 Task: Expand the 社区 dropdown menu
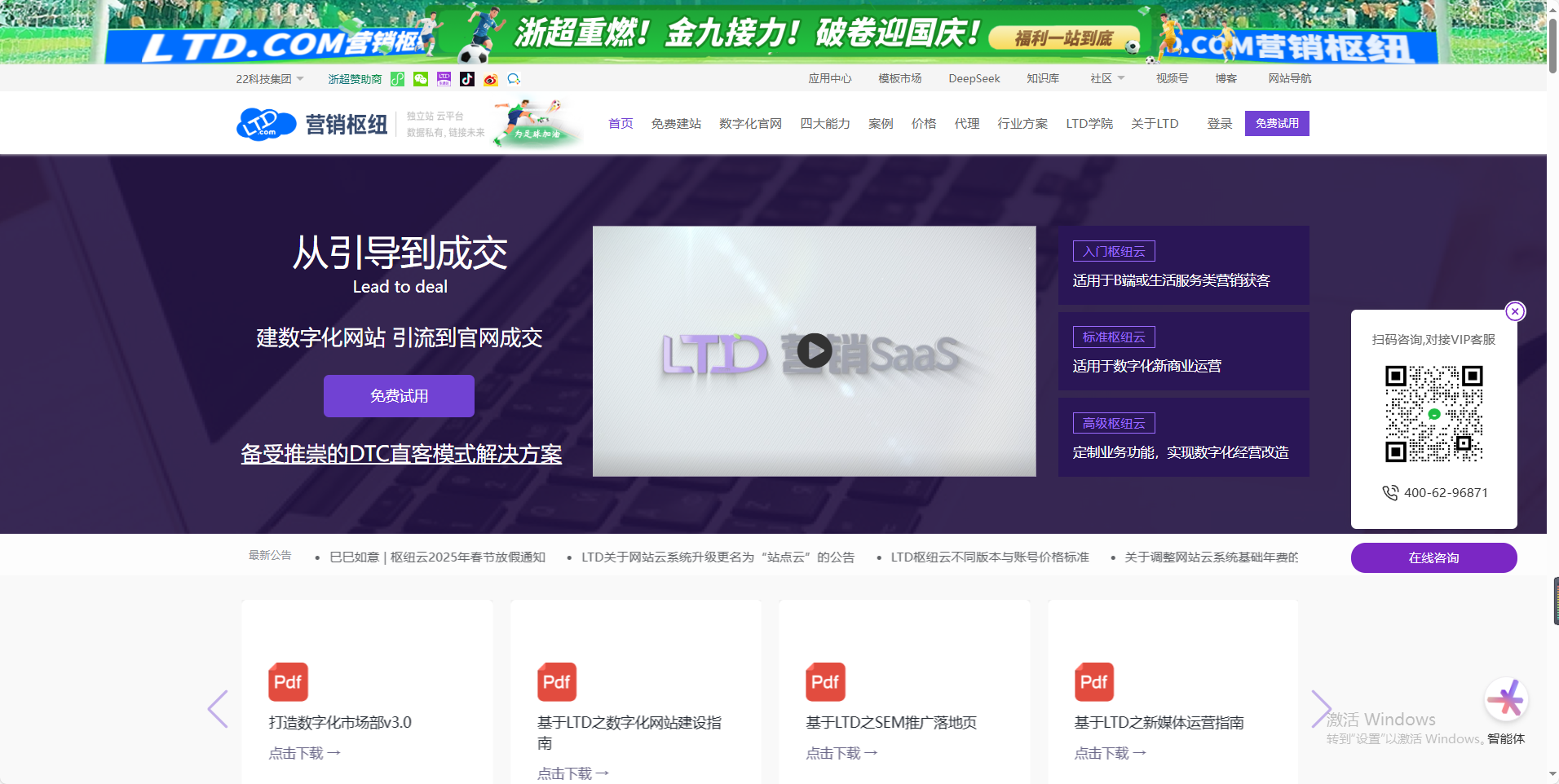click(x=1107, y=78)
